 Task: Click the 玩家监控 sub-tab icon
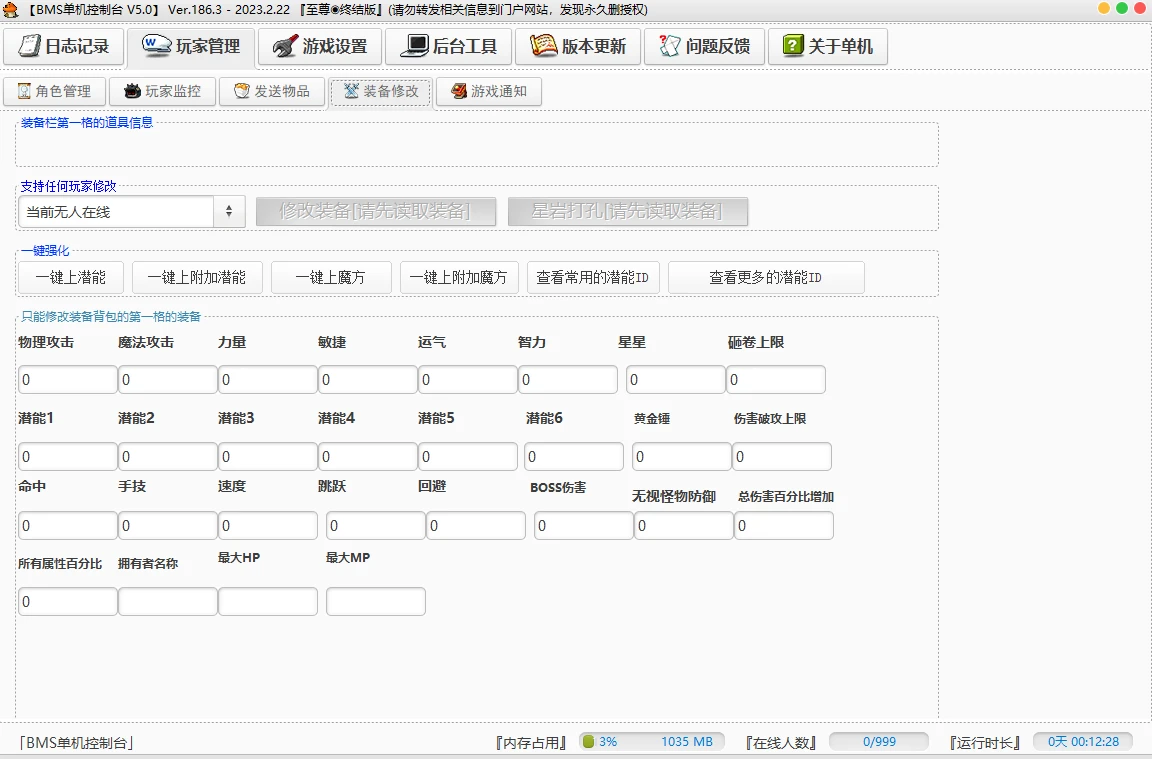[x=132, y=91]
